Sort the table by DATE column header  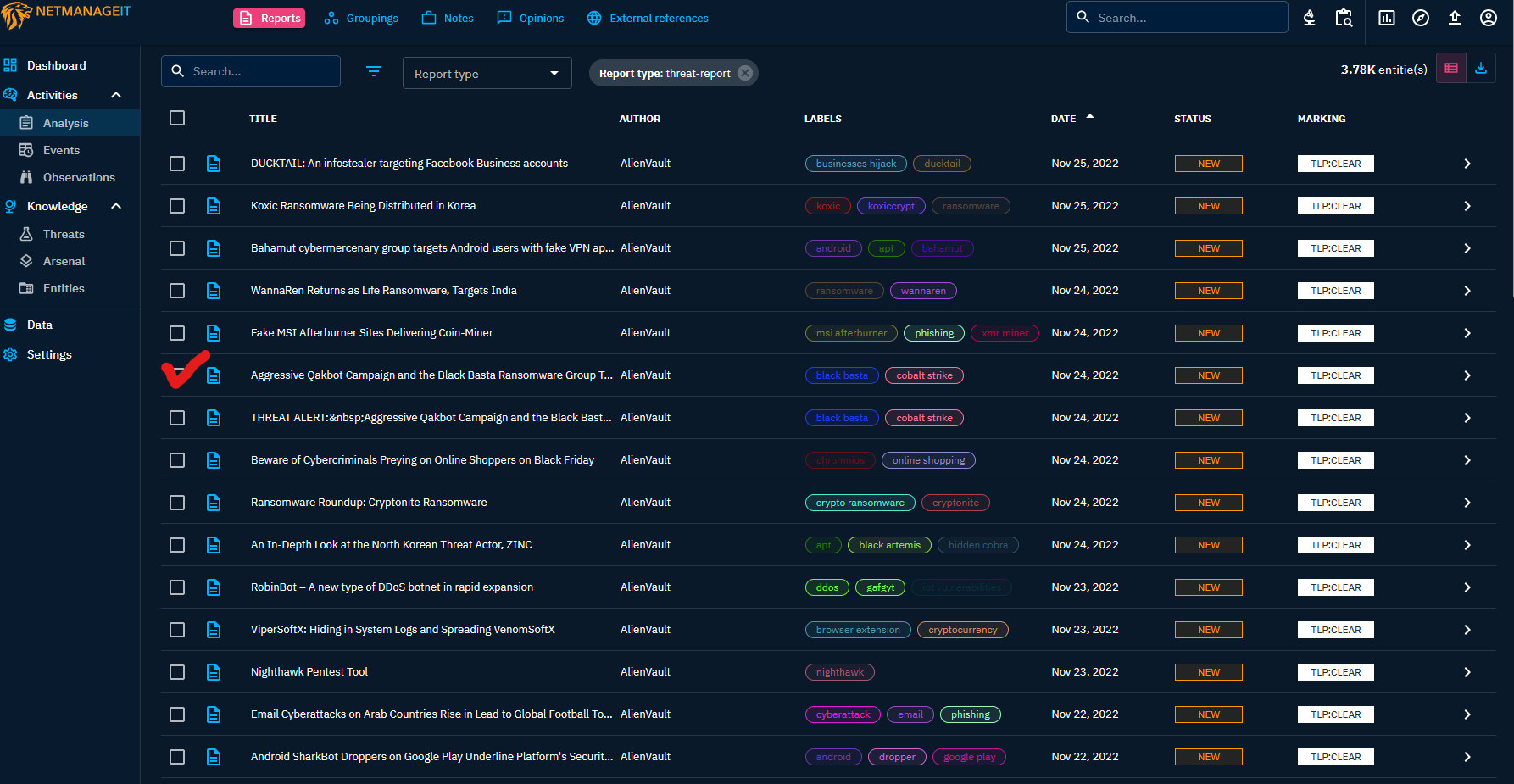pos(1063,119)
